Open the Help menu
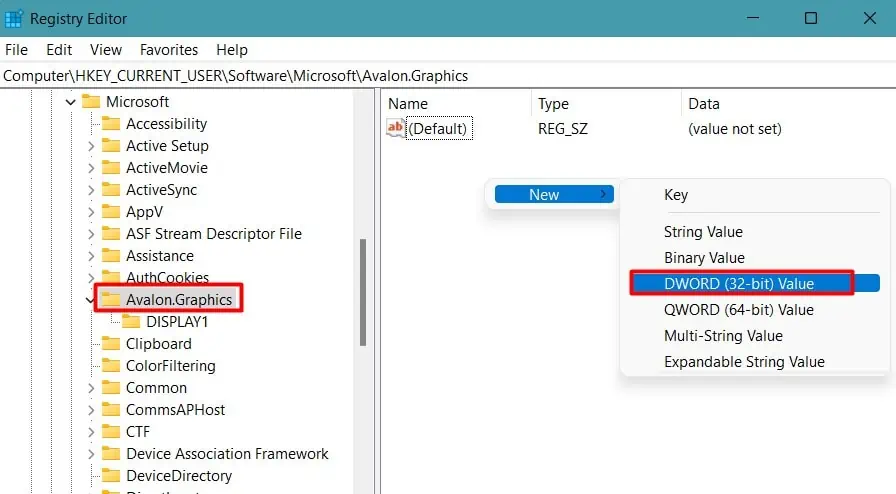This screenshot has width=896, height=494. point(231,50)
